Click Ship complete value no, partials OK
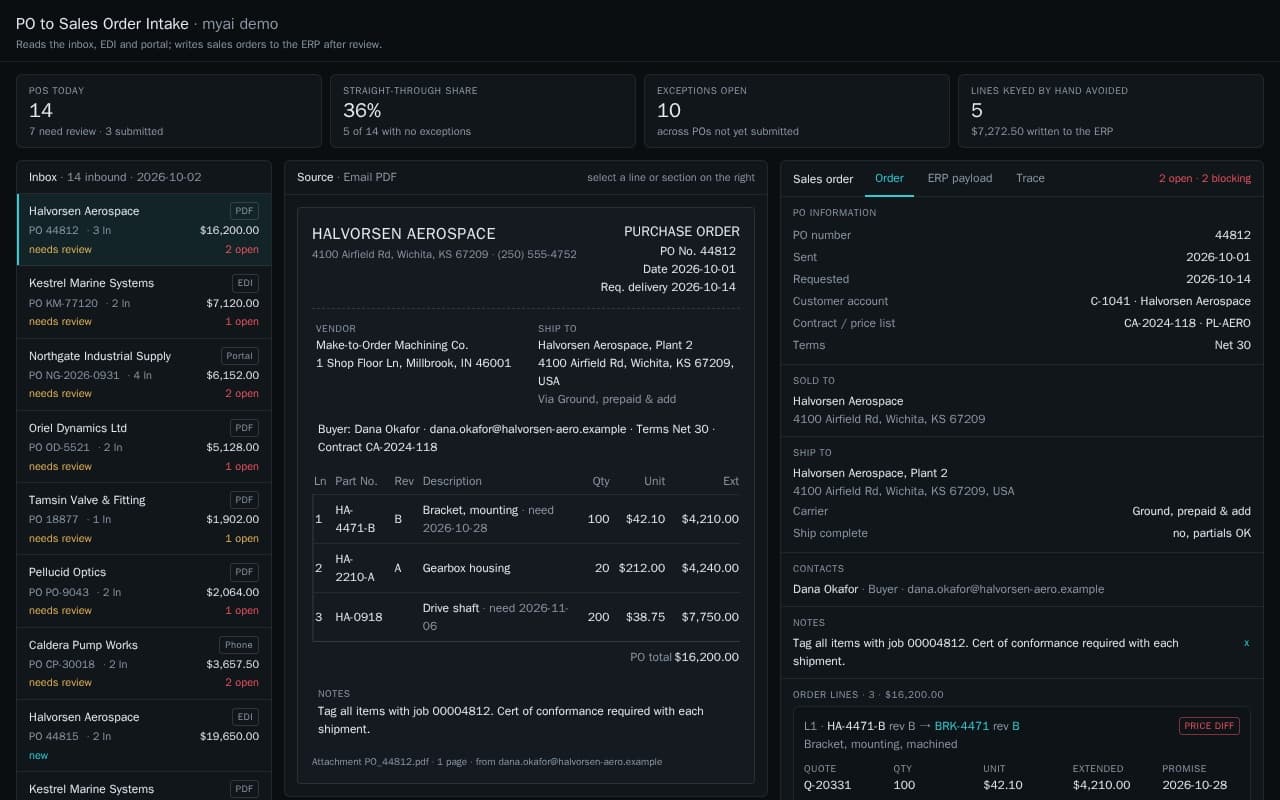This screenshot has width=1280, height=800. pyautogui.click(x=1212, y=533)
